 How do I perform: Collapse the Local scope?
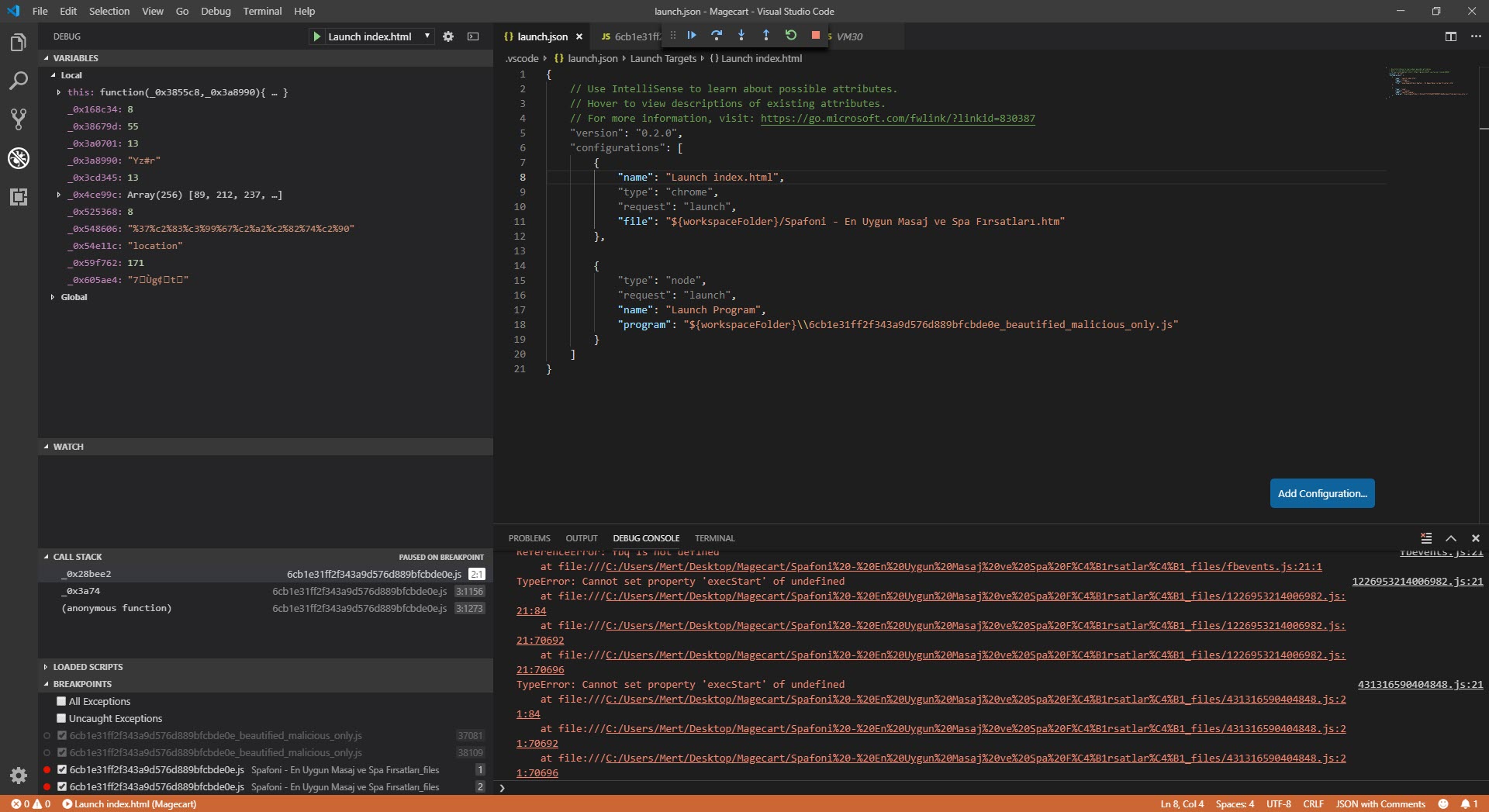coord(54,75)
